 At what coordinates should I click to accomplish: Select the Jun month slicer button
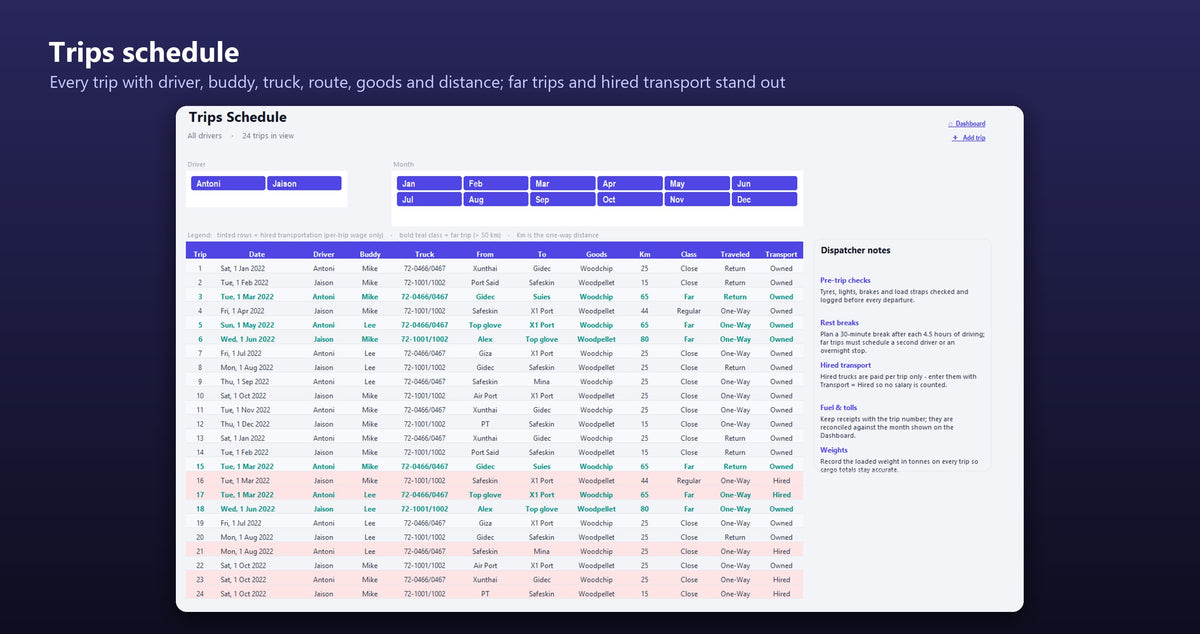pos(764,184)
